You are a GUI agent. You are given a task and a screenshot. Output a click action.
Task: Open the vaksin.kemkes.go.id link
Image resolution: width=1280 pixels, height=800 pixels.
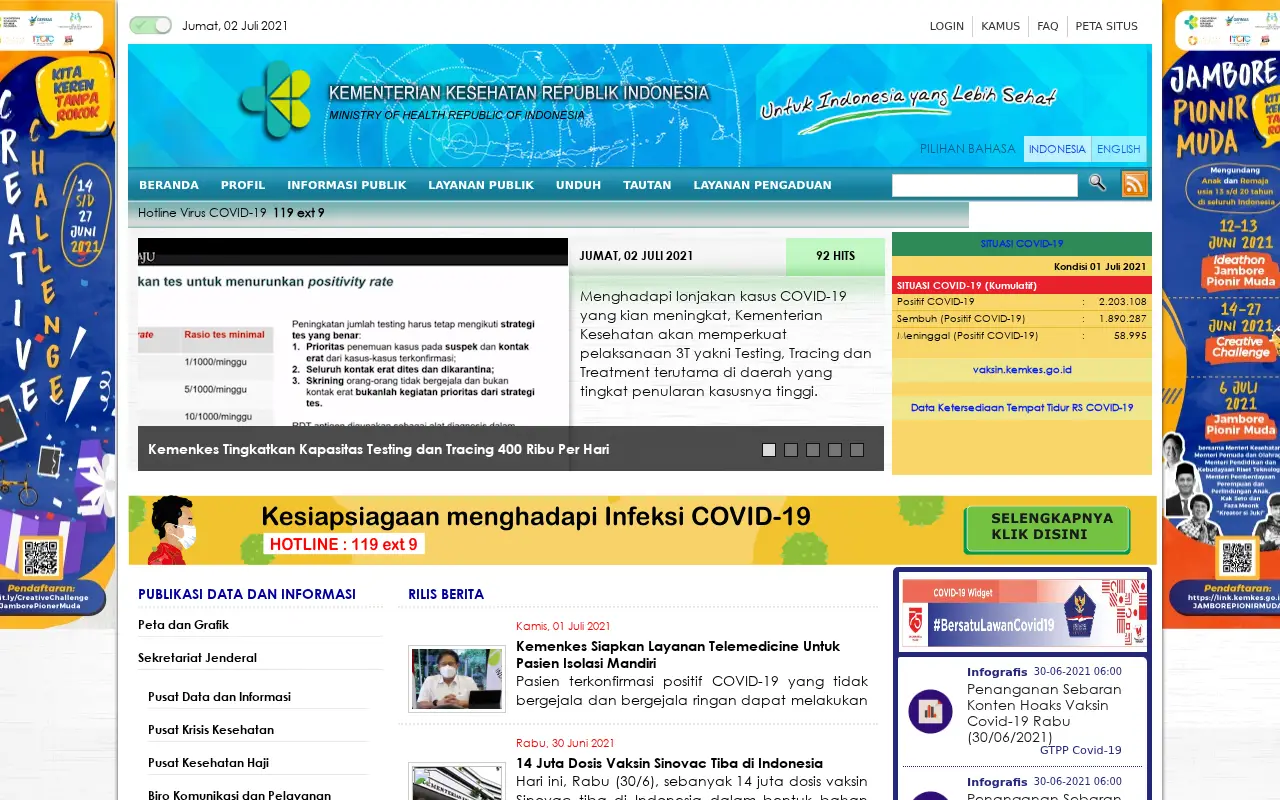point(1022,370)
